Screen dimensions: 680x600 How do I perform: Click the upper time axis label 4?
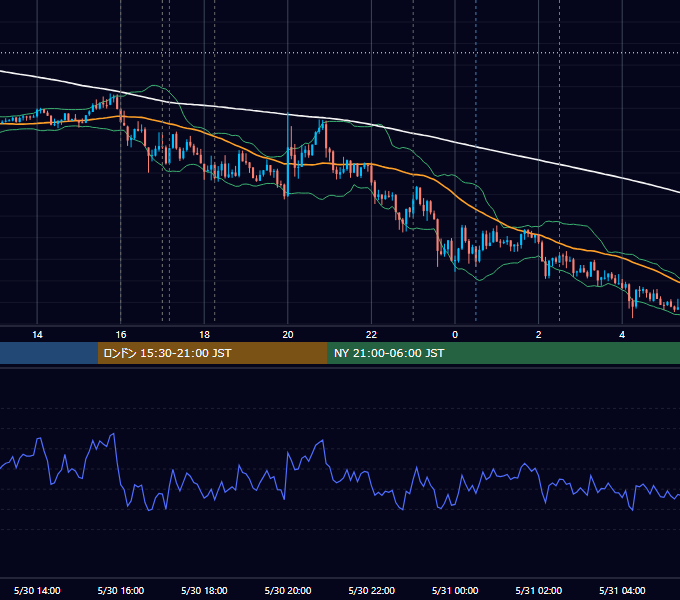(622, 335)
